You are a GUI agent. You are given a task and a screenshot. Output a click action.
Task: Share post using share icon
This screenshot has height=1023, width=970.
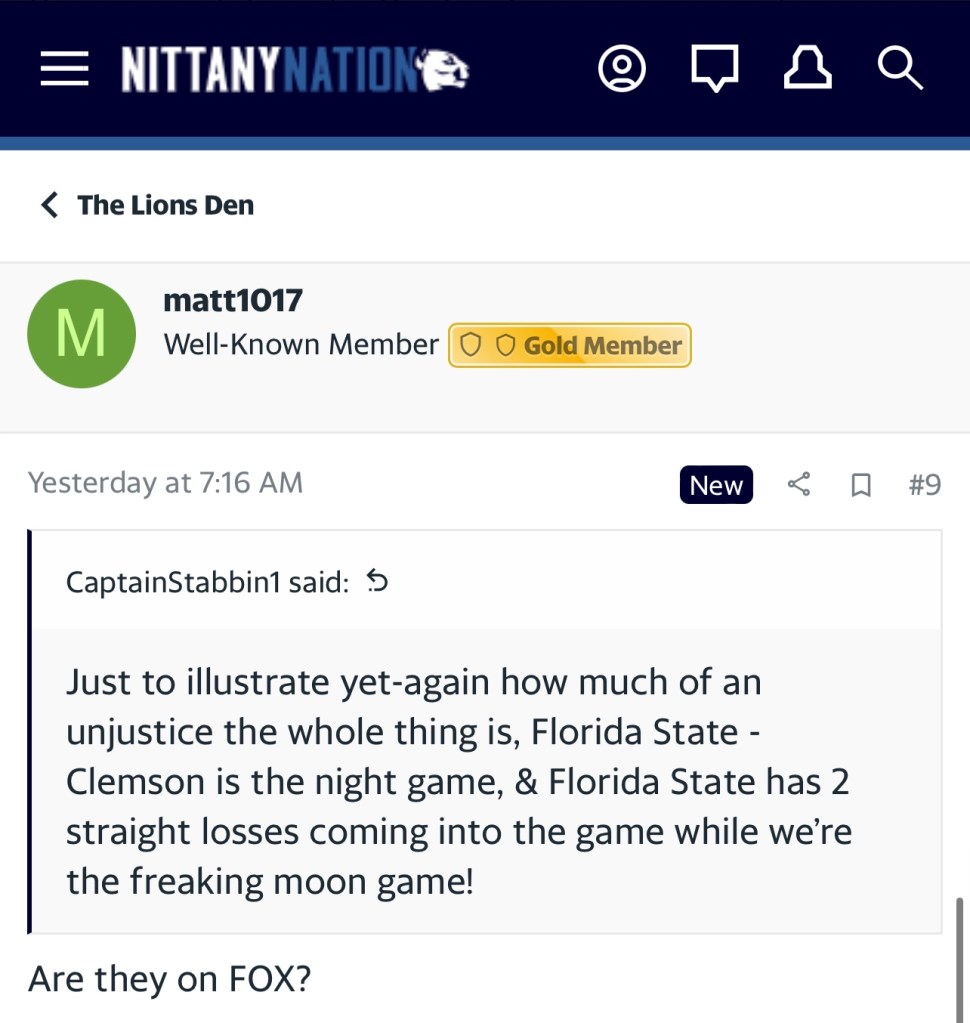(x=798, y=485)
